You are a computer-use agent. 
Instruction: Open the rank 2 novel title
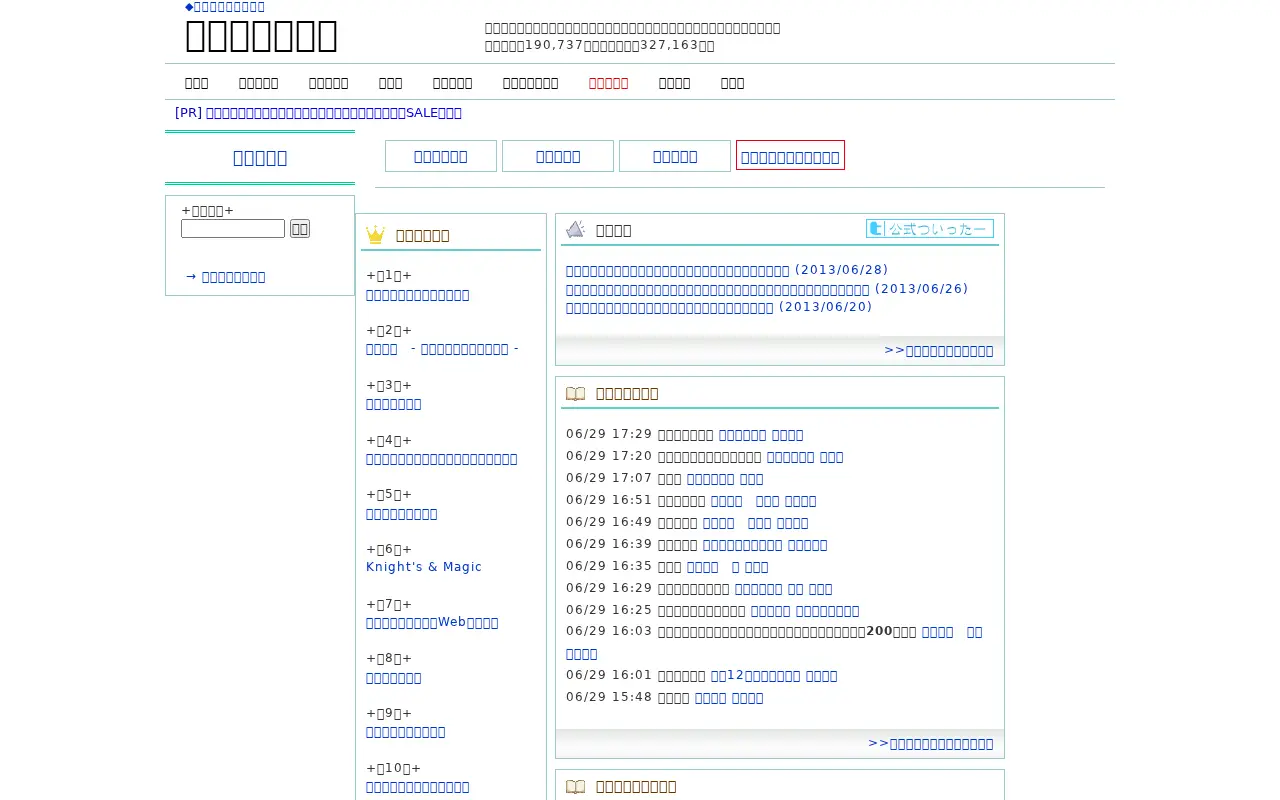(x=442, y=349)
